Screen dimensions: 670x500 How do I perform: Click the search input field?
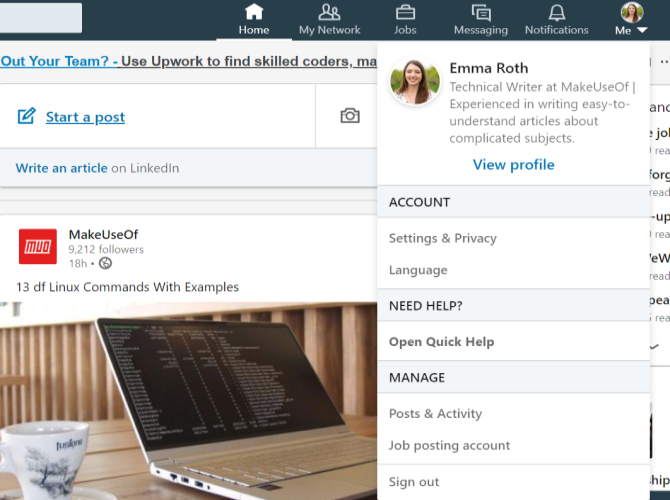41,18
